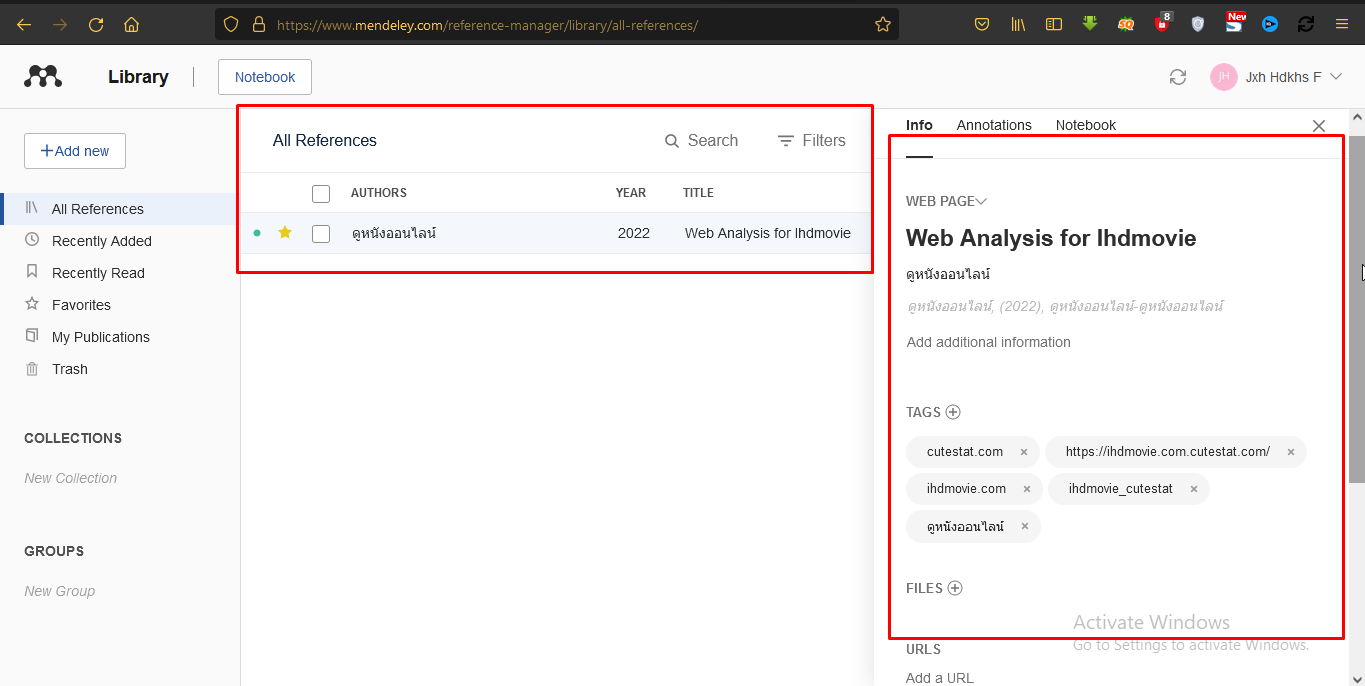
Task: Add a file with the FILES plus icon
Action: tap(955, 588)
